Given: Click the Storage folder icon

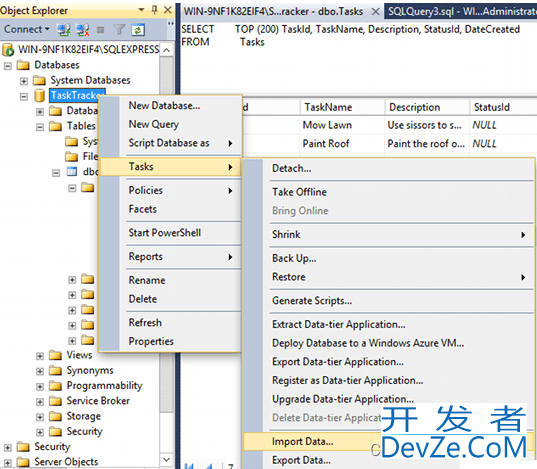Looking at the screenshot, I should [55, 416].
